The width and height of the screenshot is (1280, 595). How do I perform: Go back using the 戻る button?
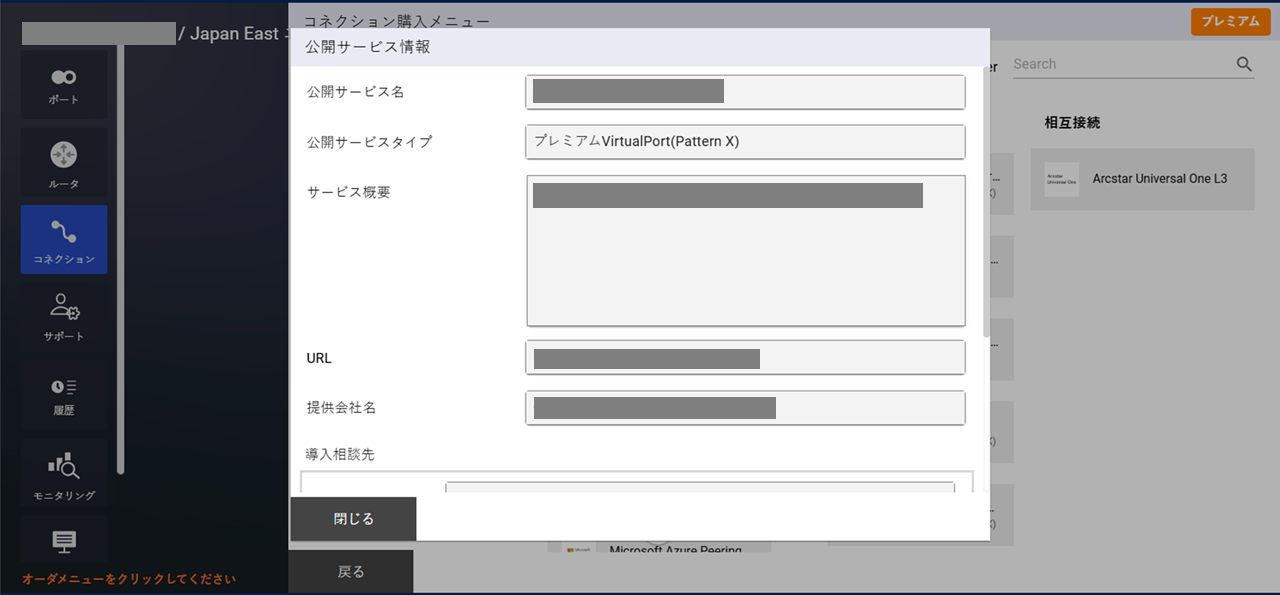pos(352,571)
